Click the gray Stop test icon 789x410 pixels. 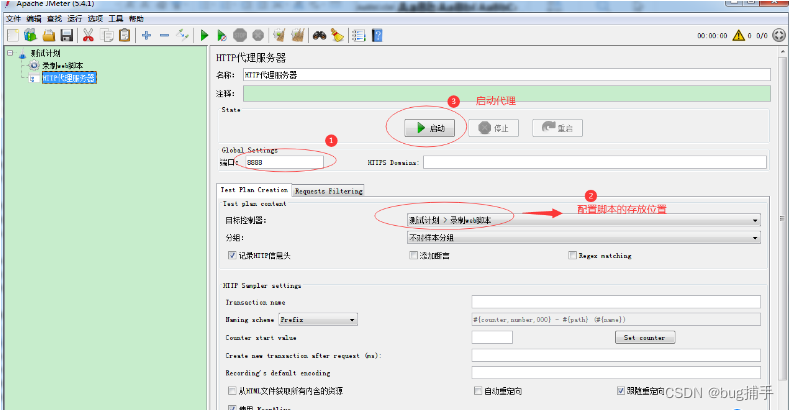tap(240, 35)
